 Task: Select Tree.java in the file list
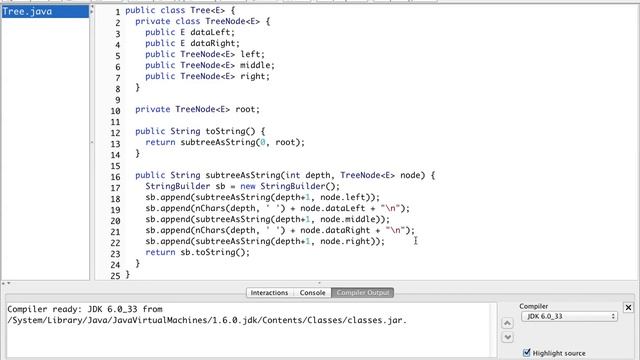pos(45,11)
